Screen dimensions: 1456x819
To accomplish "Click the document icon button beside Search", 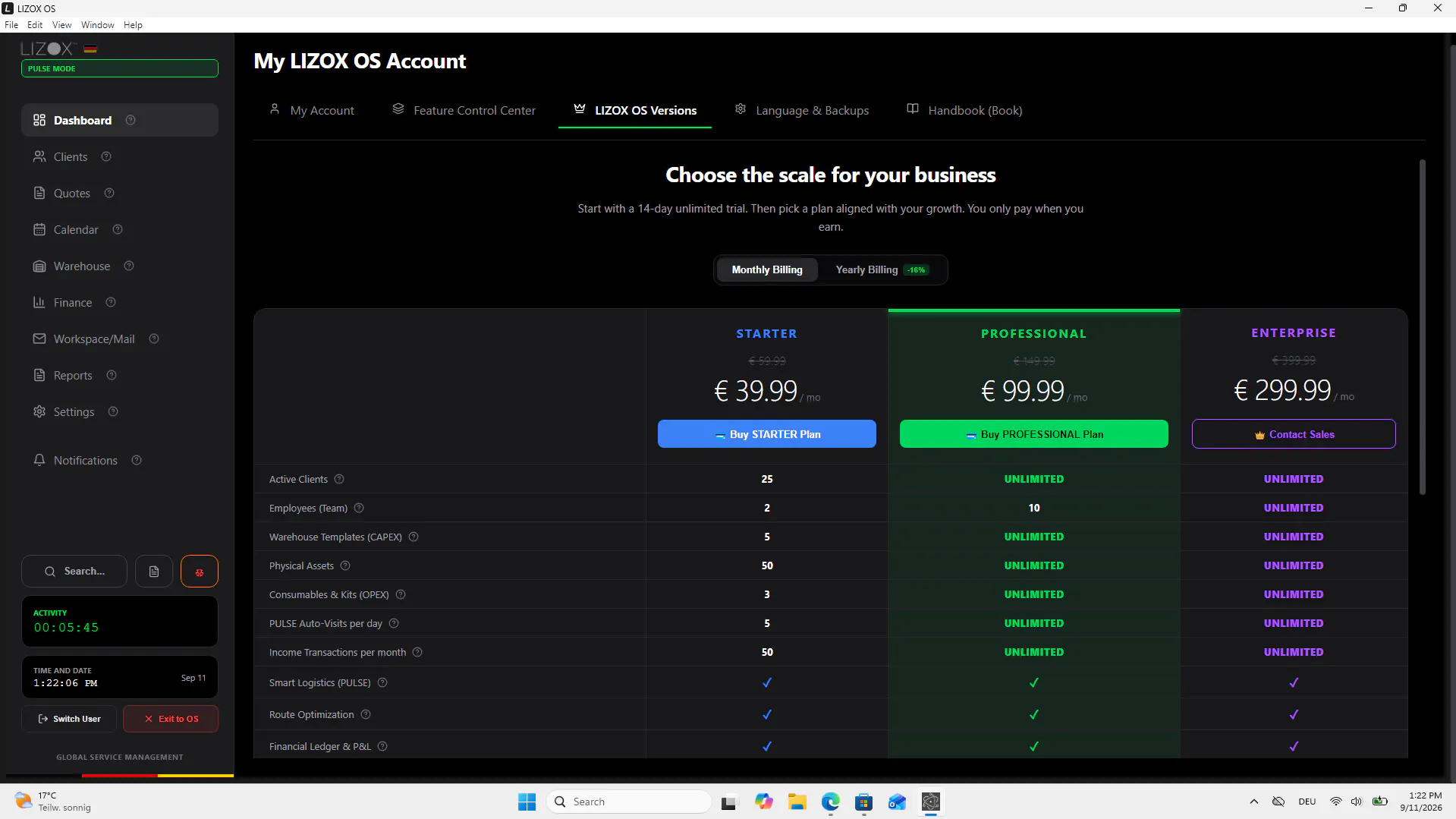I will [154, 572].
